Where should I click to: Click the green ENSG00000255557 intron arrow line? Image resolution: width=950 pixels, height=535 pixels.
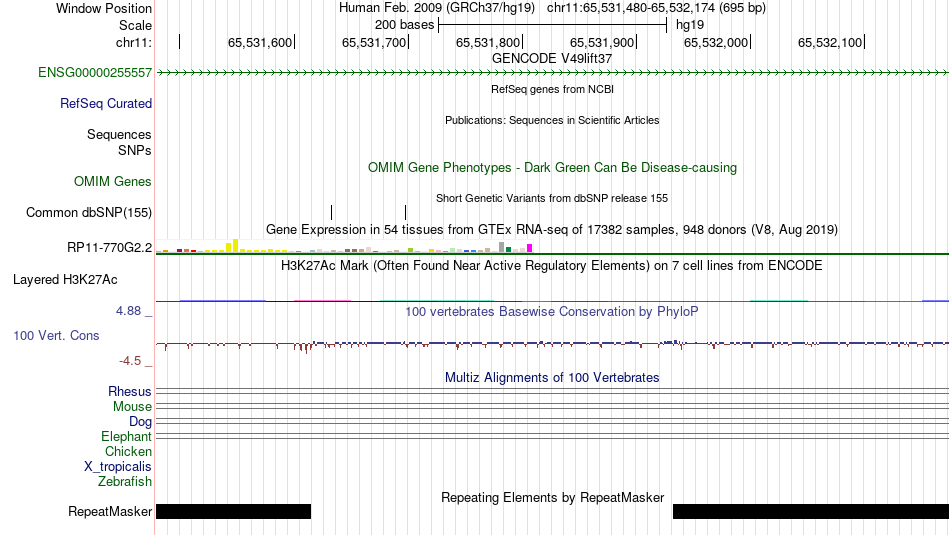point(552,73)
